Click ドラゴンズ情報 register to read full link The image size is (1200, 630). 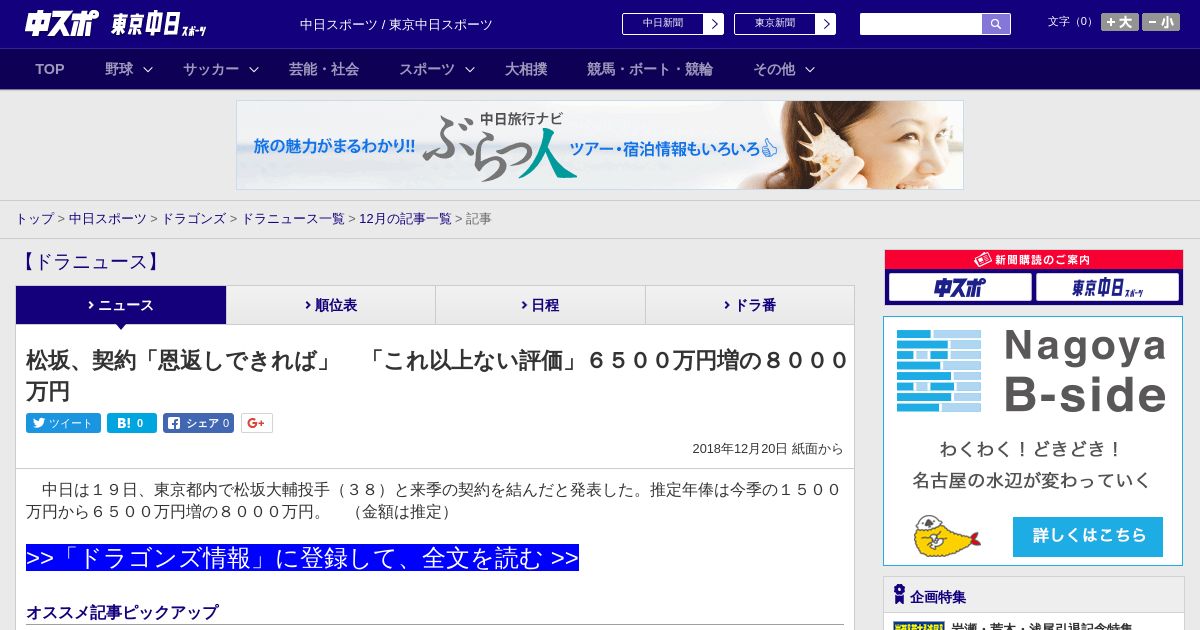(302, 558)
